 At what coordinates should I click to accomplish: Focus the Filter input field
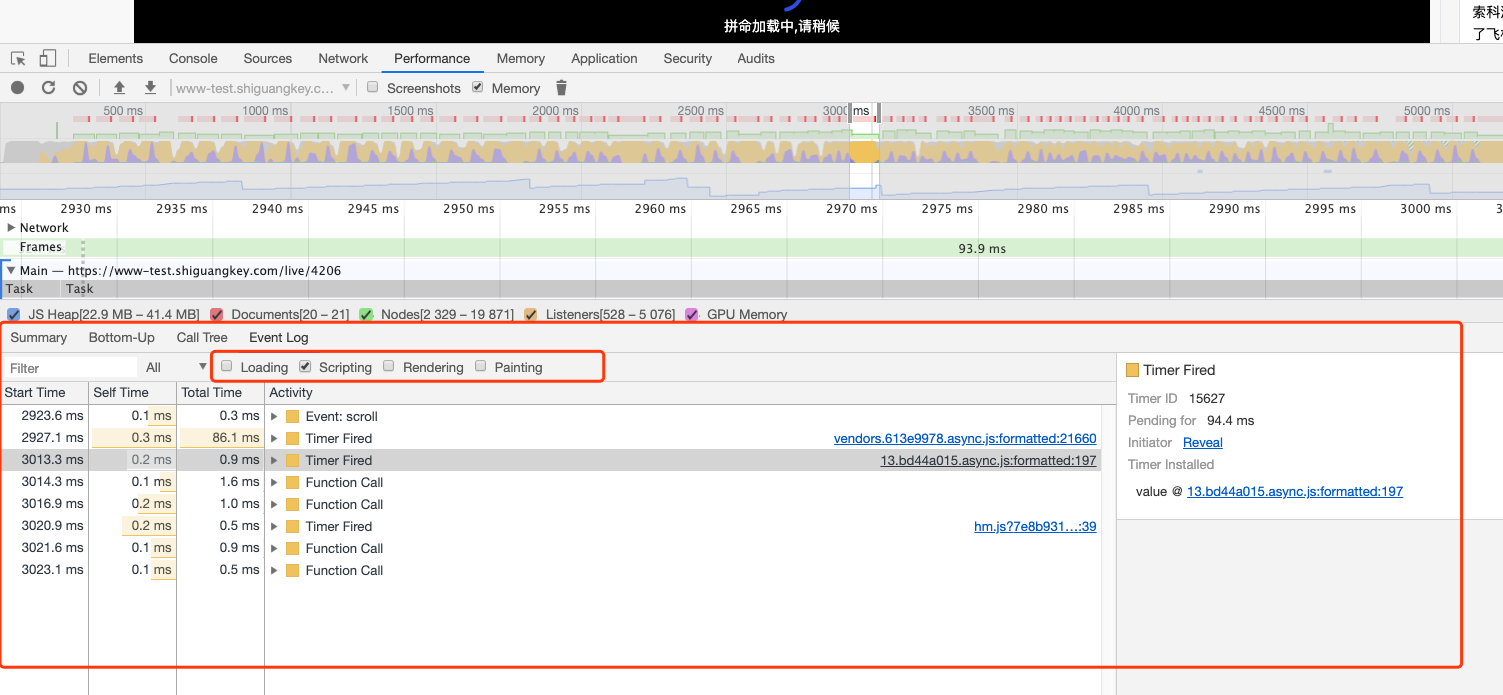(x=70, y=367)
